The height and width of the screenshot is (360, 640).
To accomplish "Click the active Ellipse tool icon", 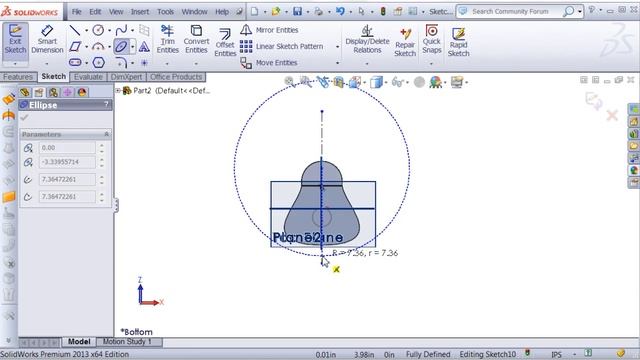I will coord(121,47).
